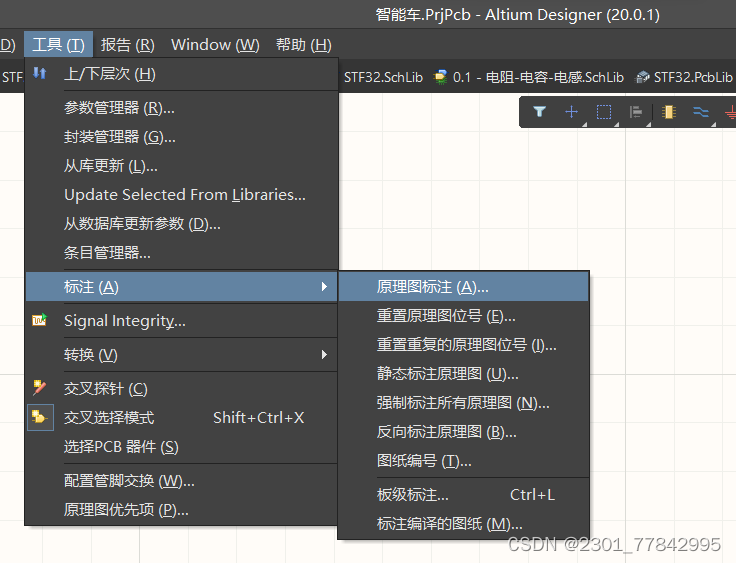Select 从数据库更新参数 (D)... entry
736x563 pixels.
click(x=182, y=224)
